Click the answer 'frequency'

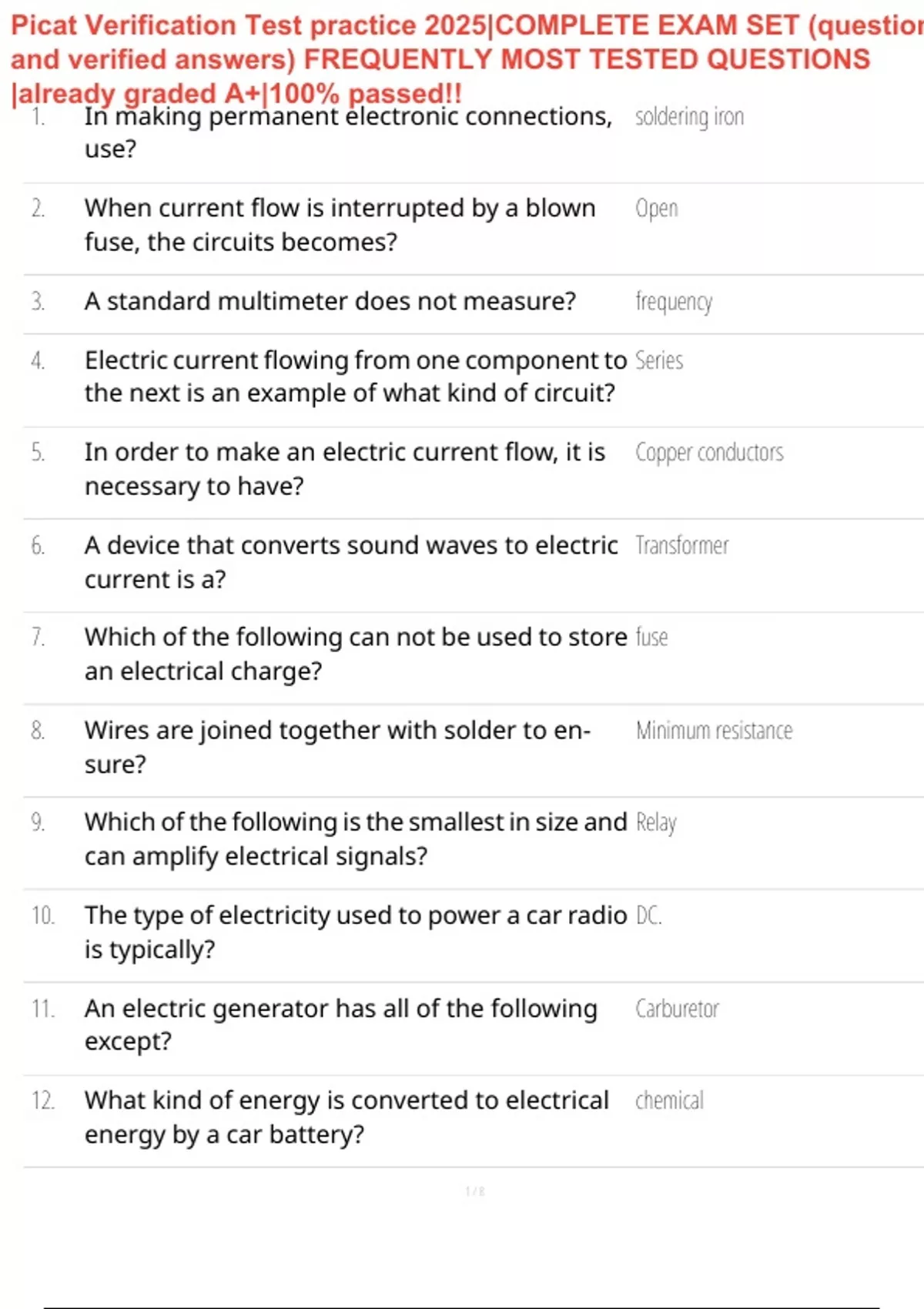673,302
